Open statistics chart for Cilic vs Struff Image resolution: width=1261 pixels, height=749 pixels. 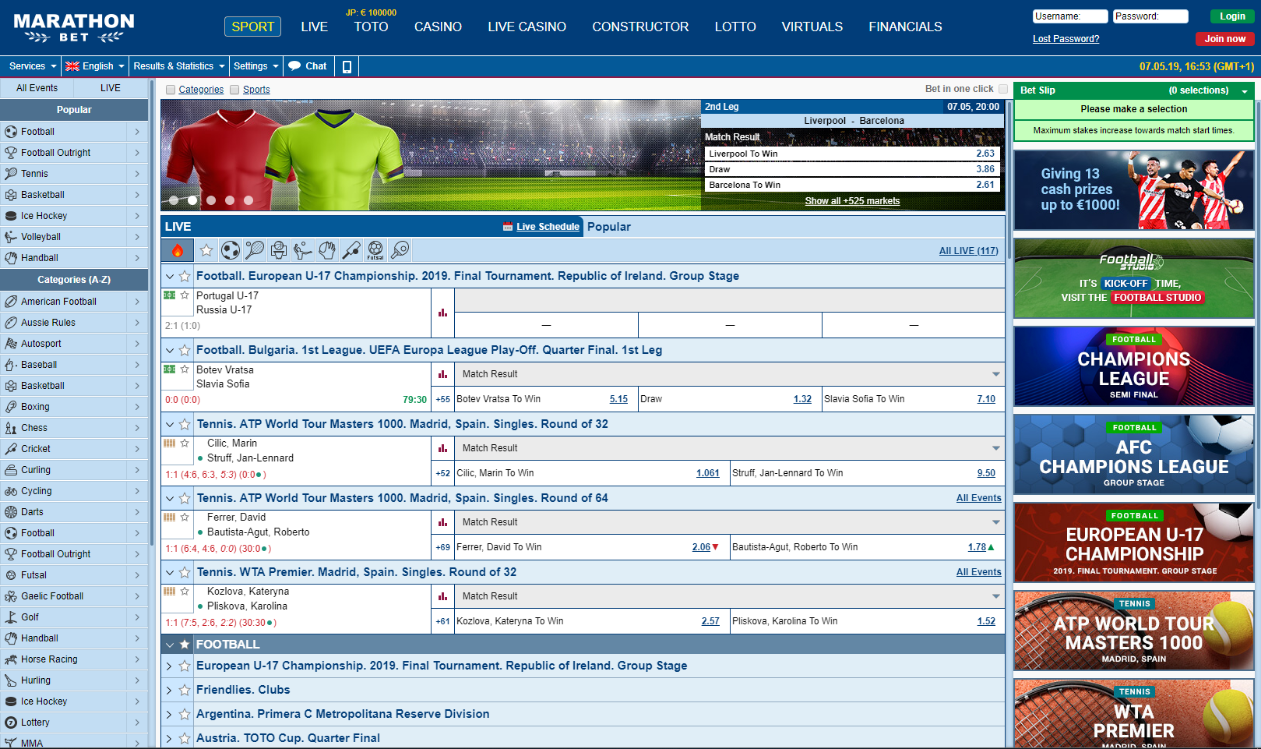tap(442, 448)
